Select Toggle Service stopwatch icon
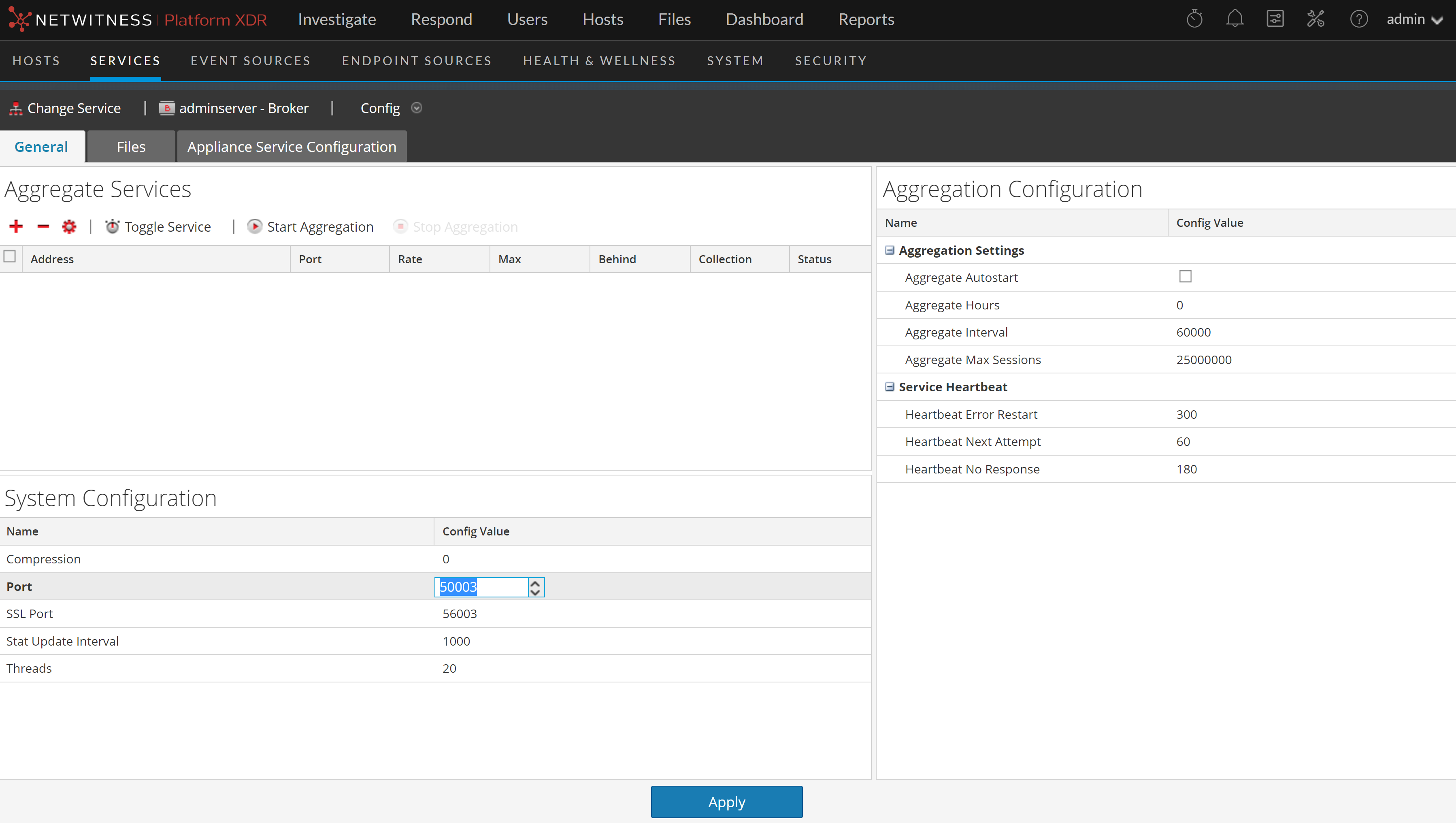1456x823 pixels. click(113, 226)
